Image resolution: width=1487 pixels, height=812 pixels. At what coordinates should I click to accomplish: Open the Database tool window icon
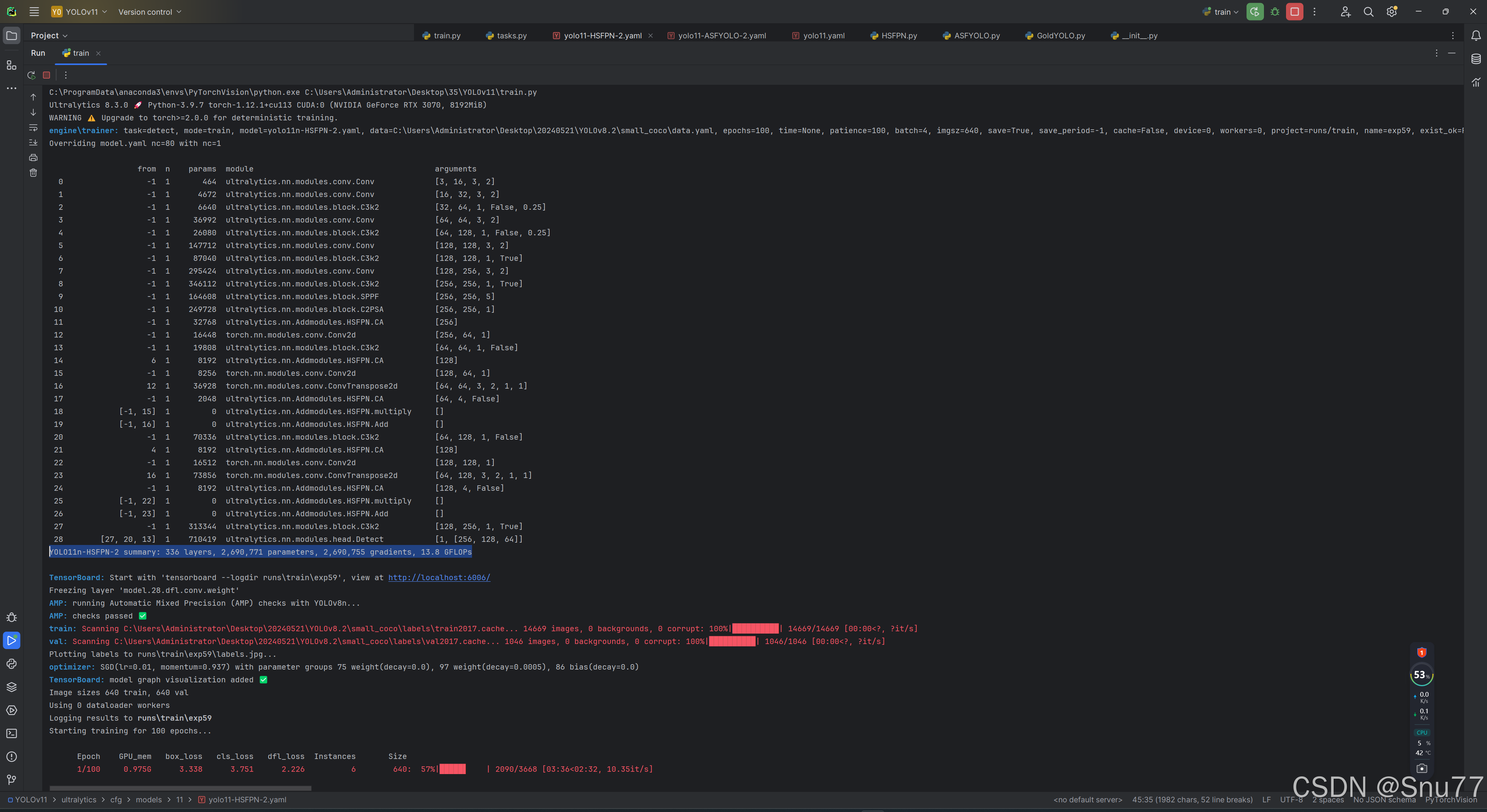(1476, 59)
